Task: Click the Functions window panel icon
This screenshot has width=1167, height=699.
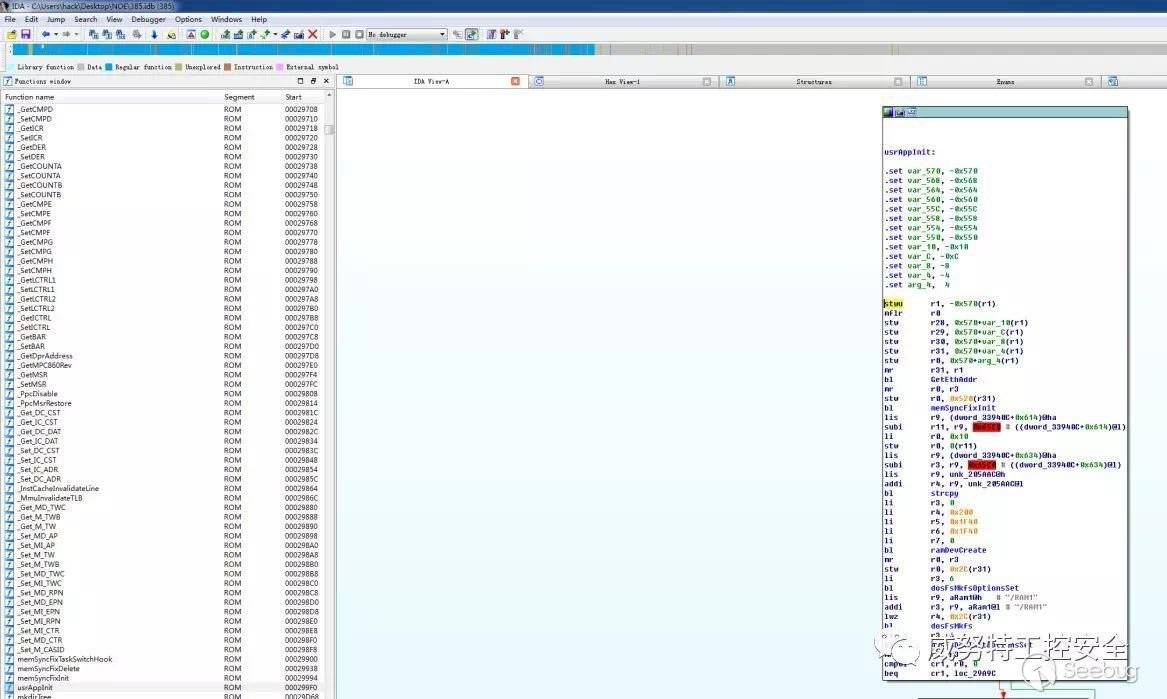Action: point(7,81)
